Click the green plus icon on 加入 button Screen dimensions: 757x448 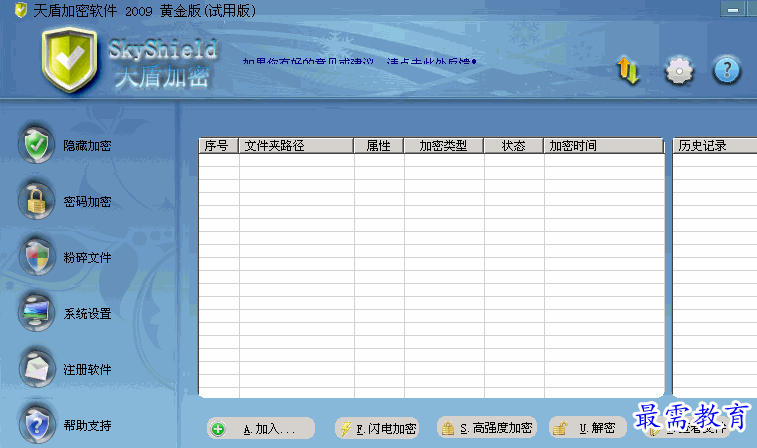[218, 429]
